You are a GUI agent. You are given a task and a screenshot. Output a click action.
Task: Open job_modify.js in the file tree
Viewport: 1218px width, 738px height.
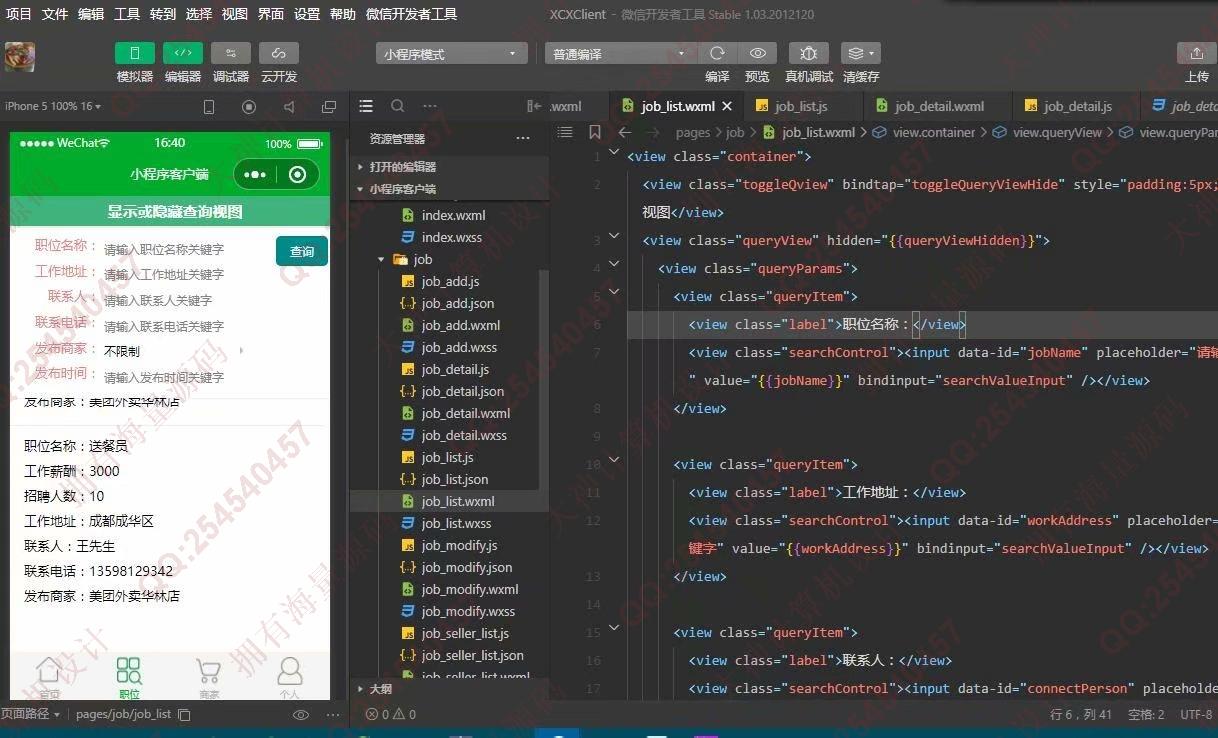click(x=459, y=545)
